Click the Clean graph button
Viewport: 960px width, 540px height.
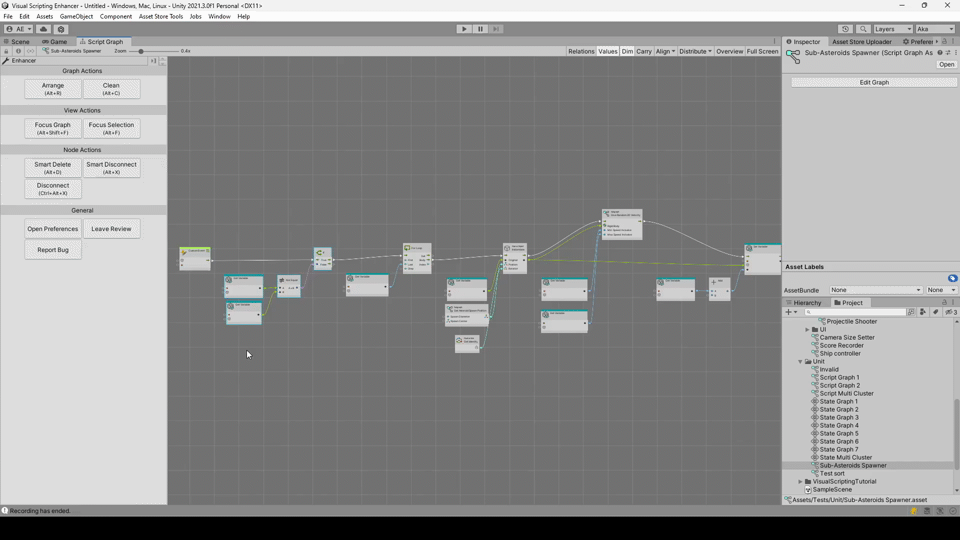click(x=111, y=89)
